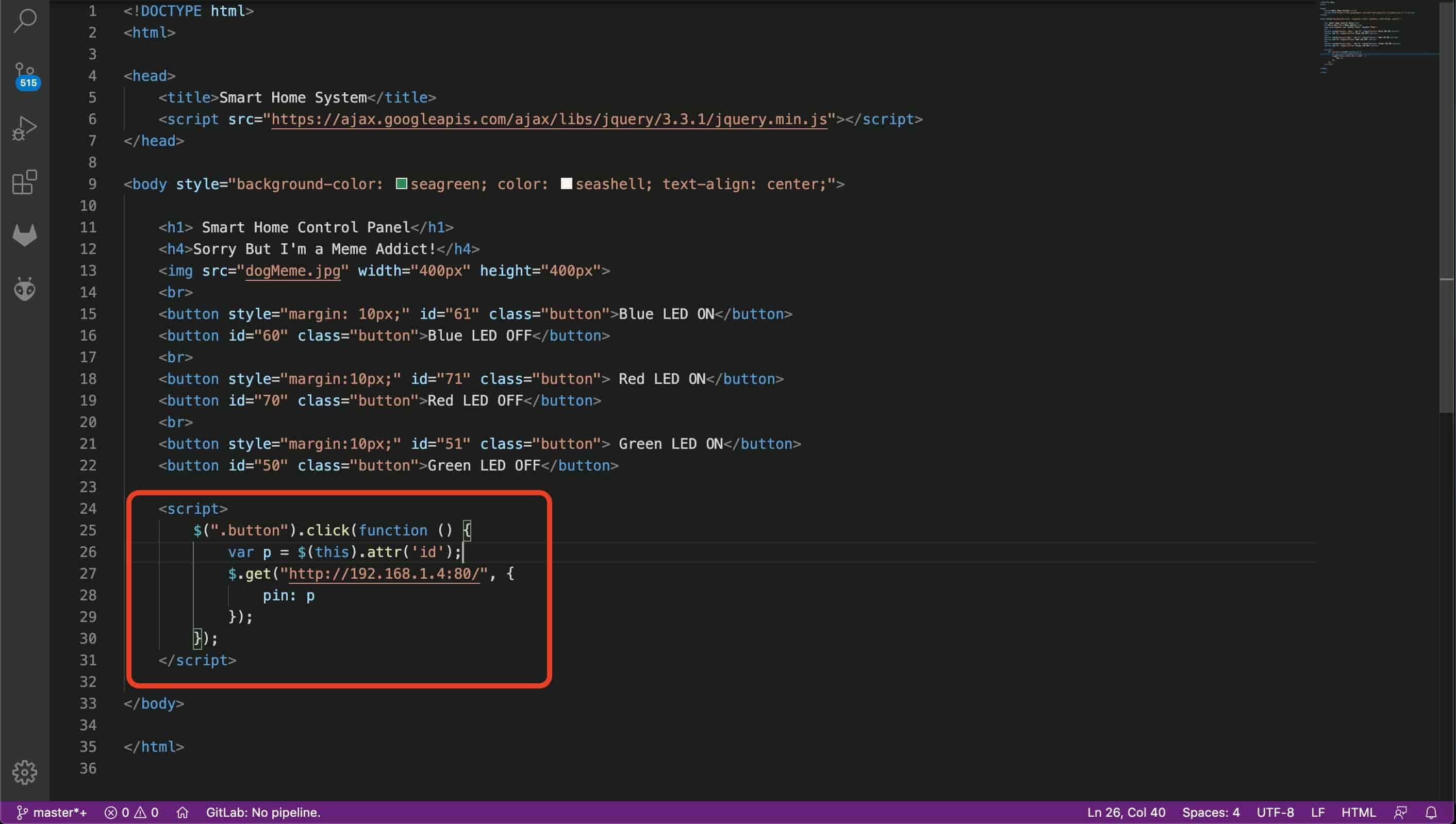Change end of line sequence via LF

pyautogui.click(x=1317, y=813)
